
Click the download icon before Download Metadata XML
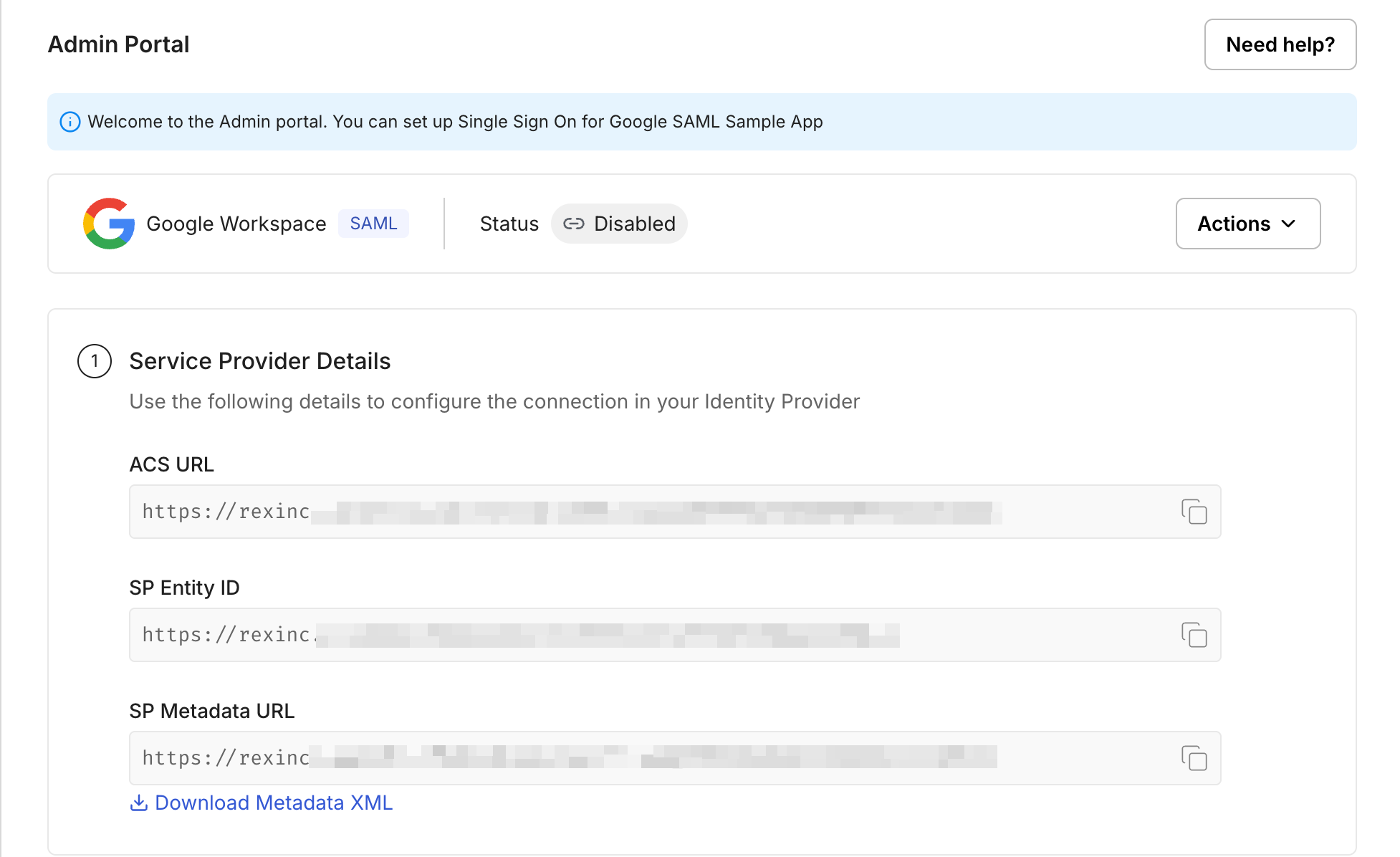[138, 803]
